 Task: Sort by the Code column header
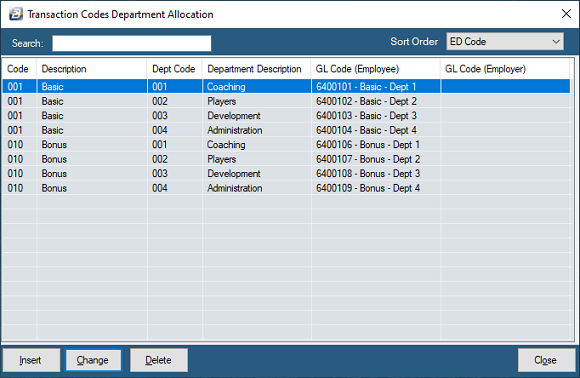pos(19,69)
